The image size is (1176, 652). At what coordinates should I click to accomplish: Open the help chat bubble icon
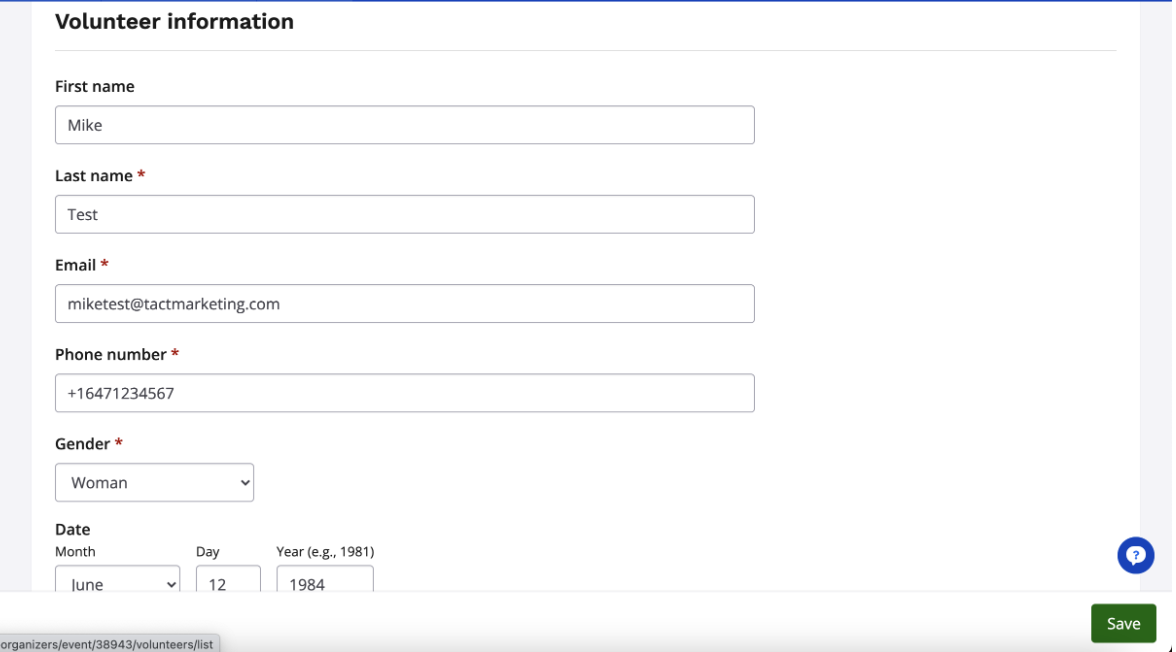click(x=1135, y=555)
